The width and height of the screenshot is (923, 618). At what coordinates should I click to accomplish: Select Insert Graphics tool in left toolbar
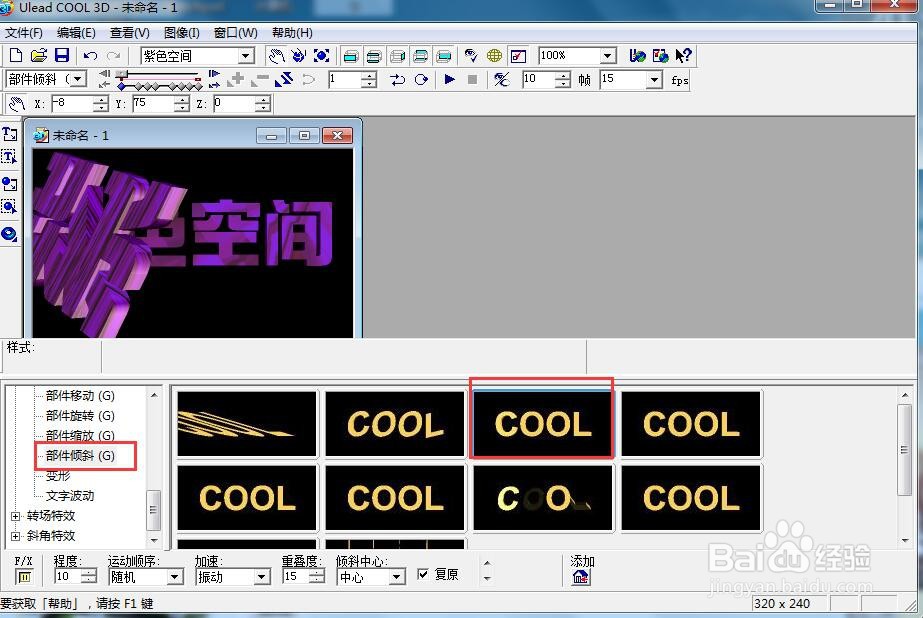point(9,184)
